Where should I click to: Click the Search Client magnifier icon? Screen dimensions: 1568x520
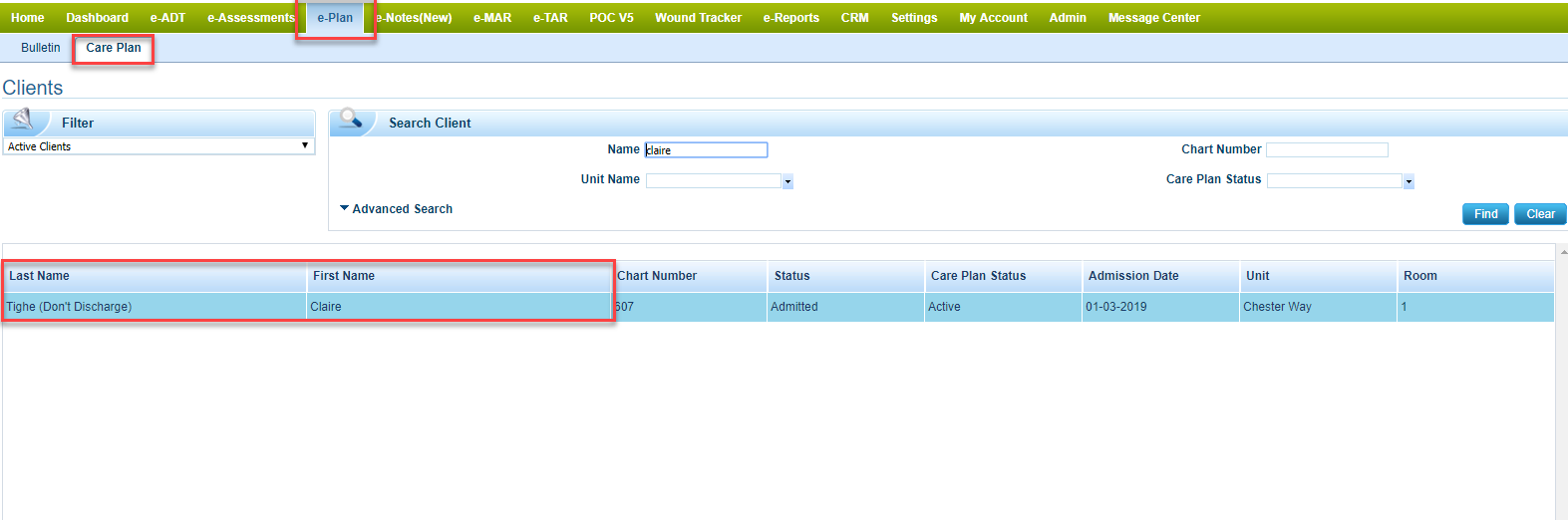[351, 121]
